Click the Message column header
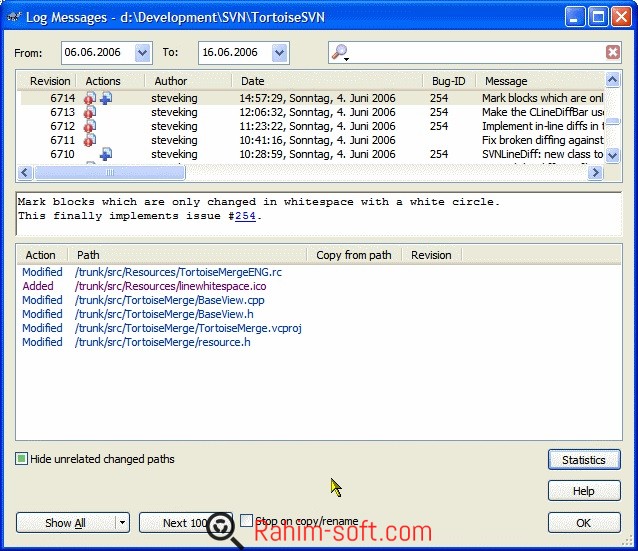The image size is (638, 551). point(540,81)
